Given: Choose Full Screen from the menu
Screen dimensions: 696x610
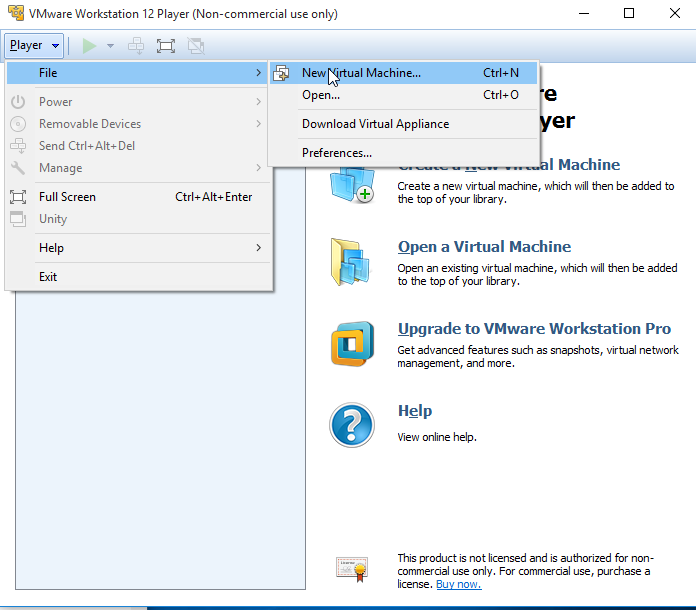Looking at the screenshot, I should pyautogui.click(x=137, y=197).
